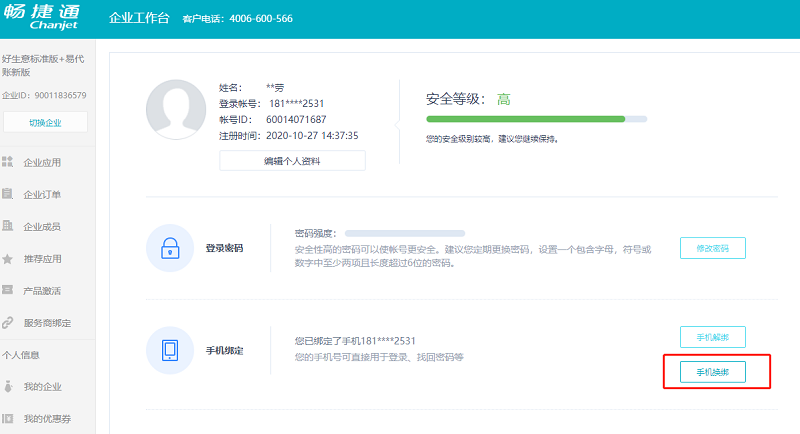The image size is (800, 434).
Task: Click the 手机换绑 button
Action: (x=713, y=372)
